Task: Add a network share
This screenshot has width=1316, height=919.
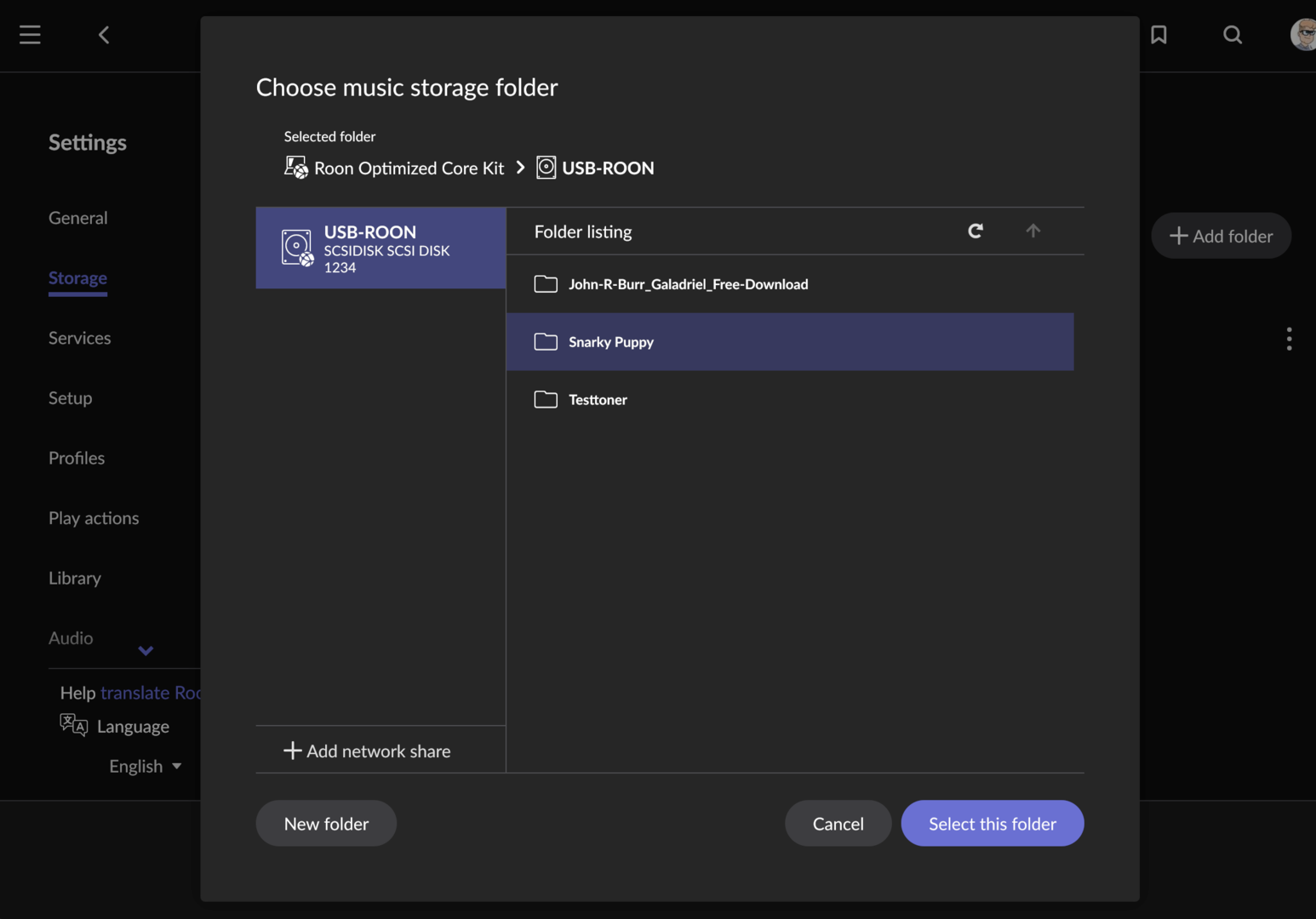Action: click(x=367, y=751)
